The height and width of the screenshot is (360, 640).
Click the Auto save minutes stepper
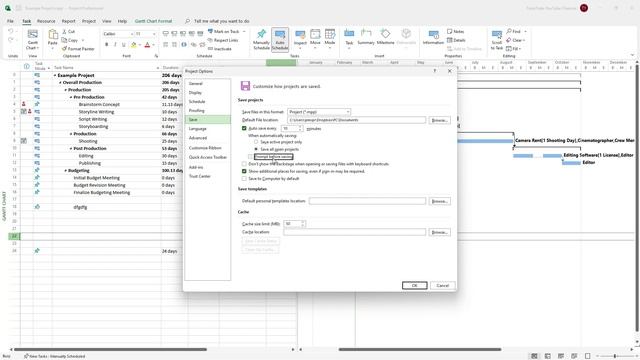(301, 128)
